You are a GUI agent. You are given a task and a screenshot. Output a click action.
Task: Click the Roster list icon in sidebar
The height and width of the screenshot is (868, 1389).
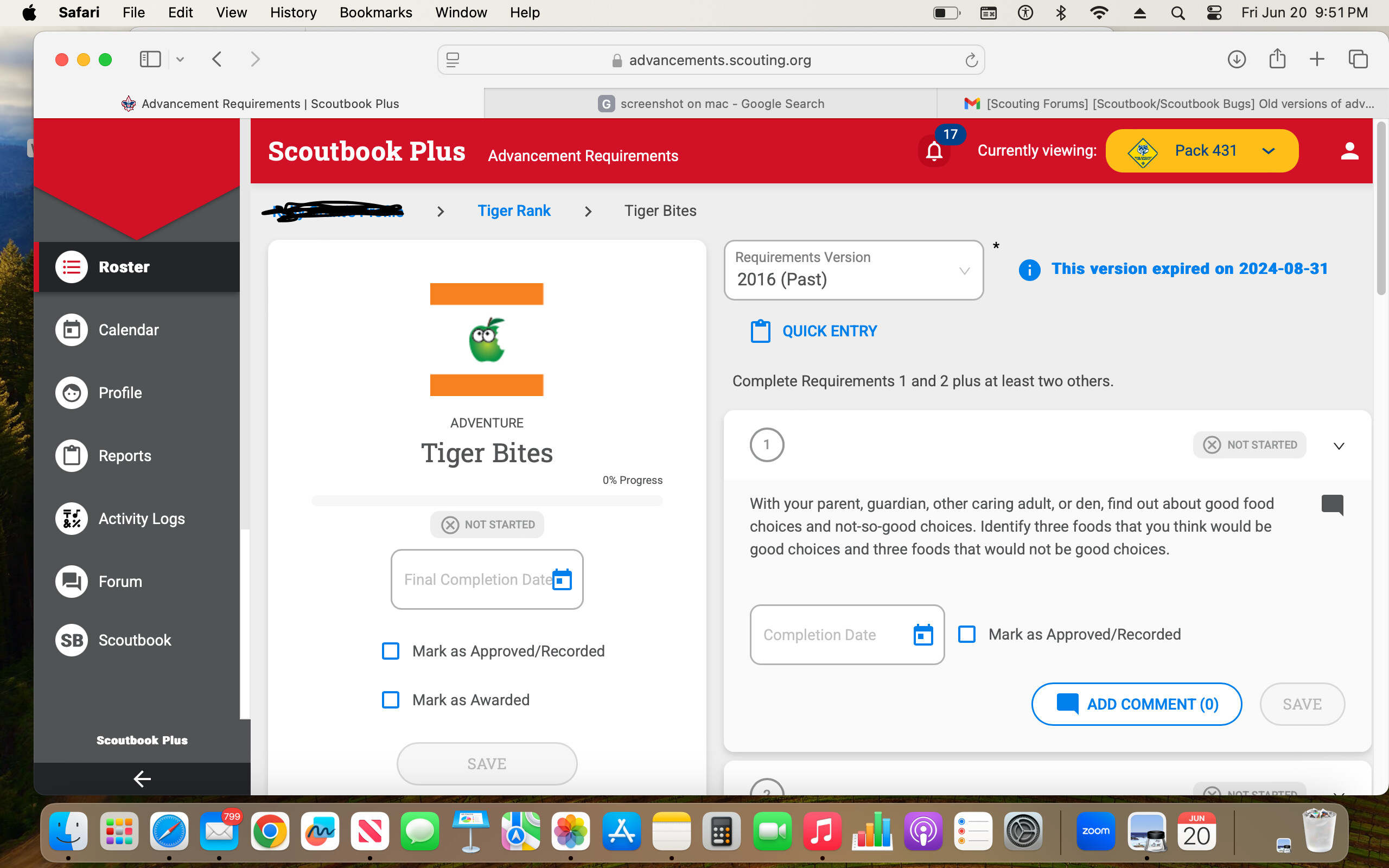[x=71, y=267]
